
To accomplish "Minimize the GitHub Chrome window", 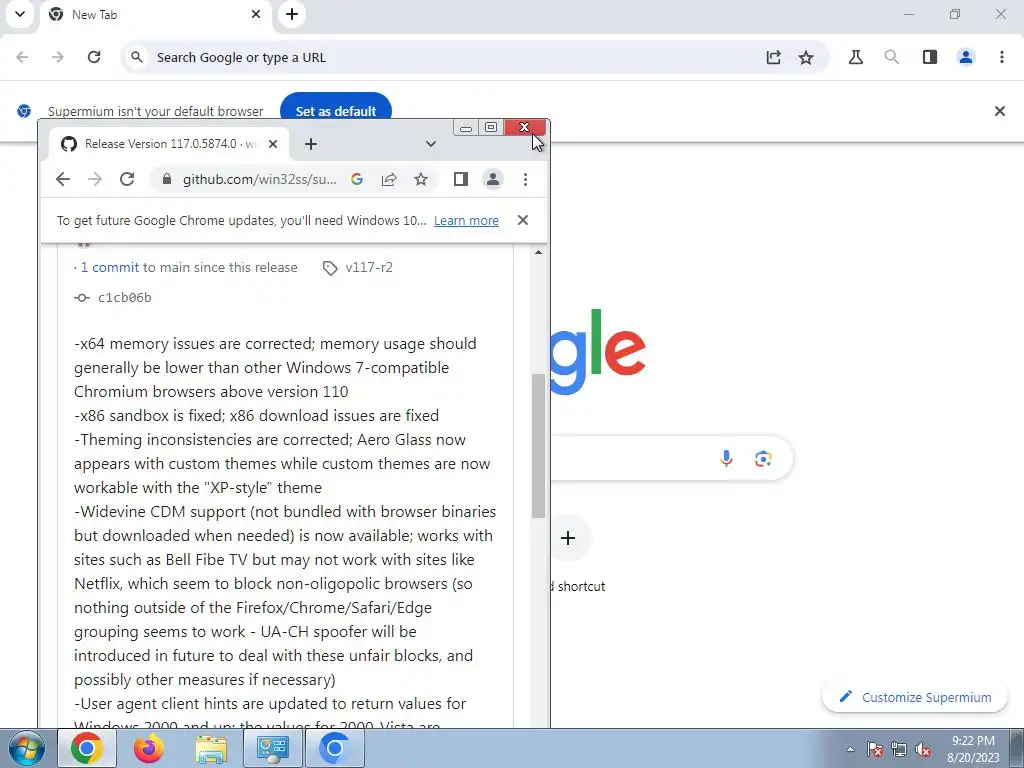I will coord(466,127).
